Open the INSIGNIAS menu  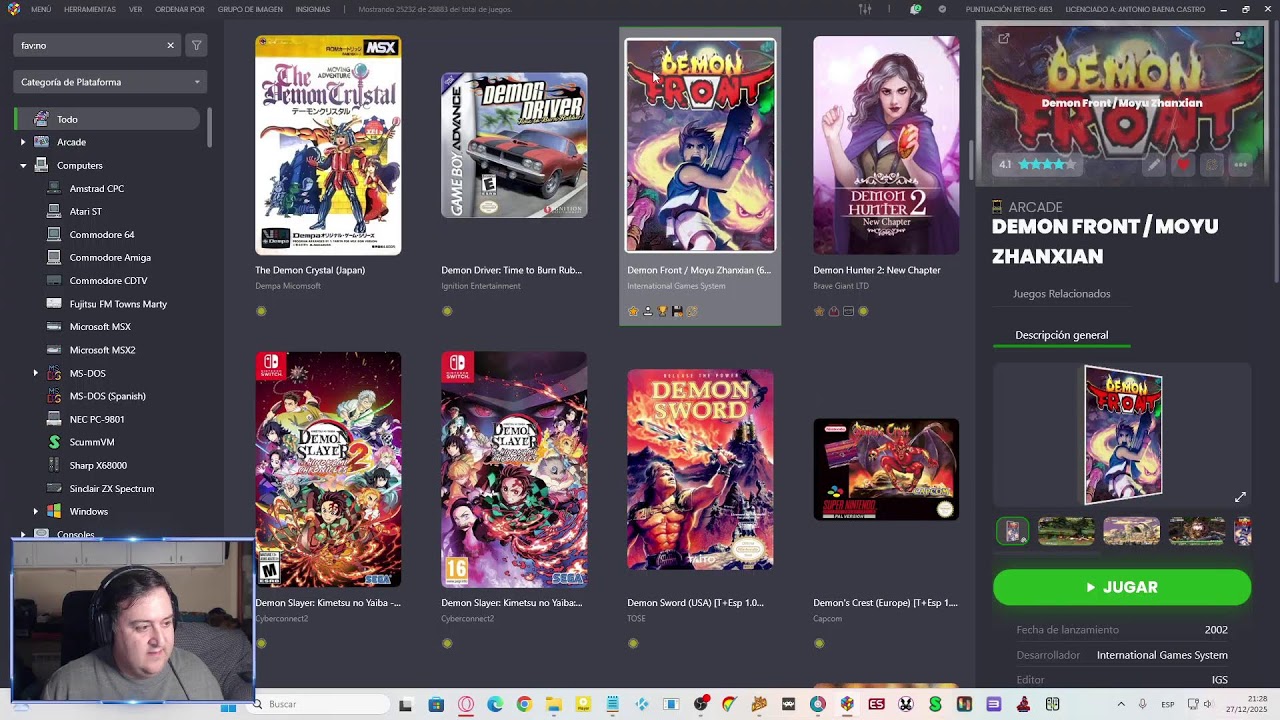(x=313, y=9)
